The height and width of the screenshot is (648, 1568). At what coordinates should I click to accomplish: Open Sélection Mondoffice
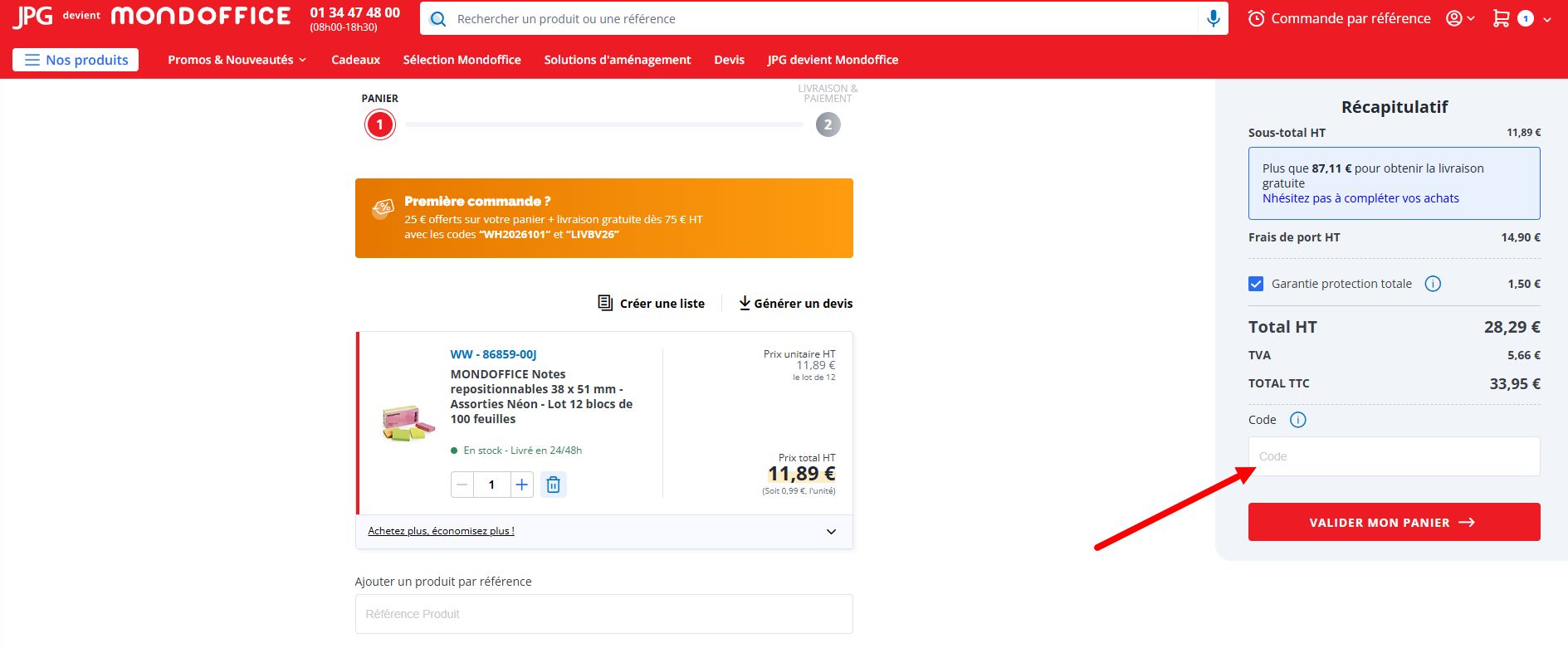[462, 60]
